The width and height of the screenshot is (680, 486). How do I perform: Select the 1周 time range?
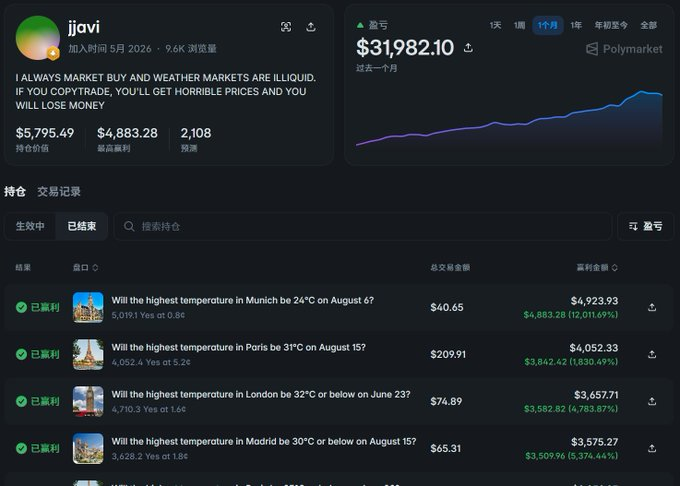pos(520,25)
